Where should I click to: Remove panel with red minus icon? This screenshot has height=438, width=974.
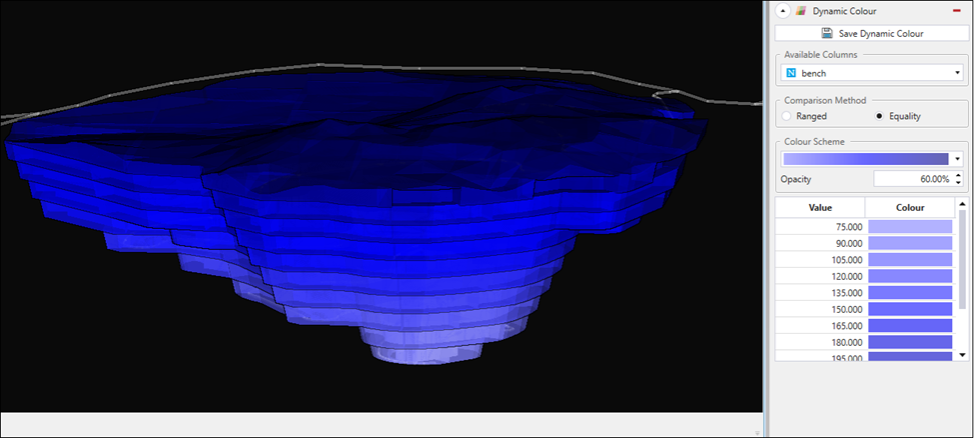956,11
